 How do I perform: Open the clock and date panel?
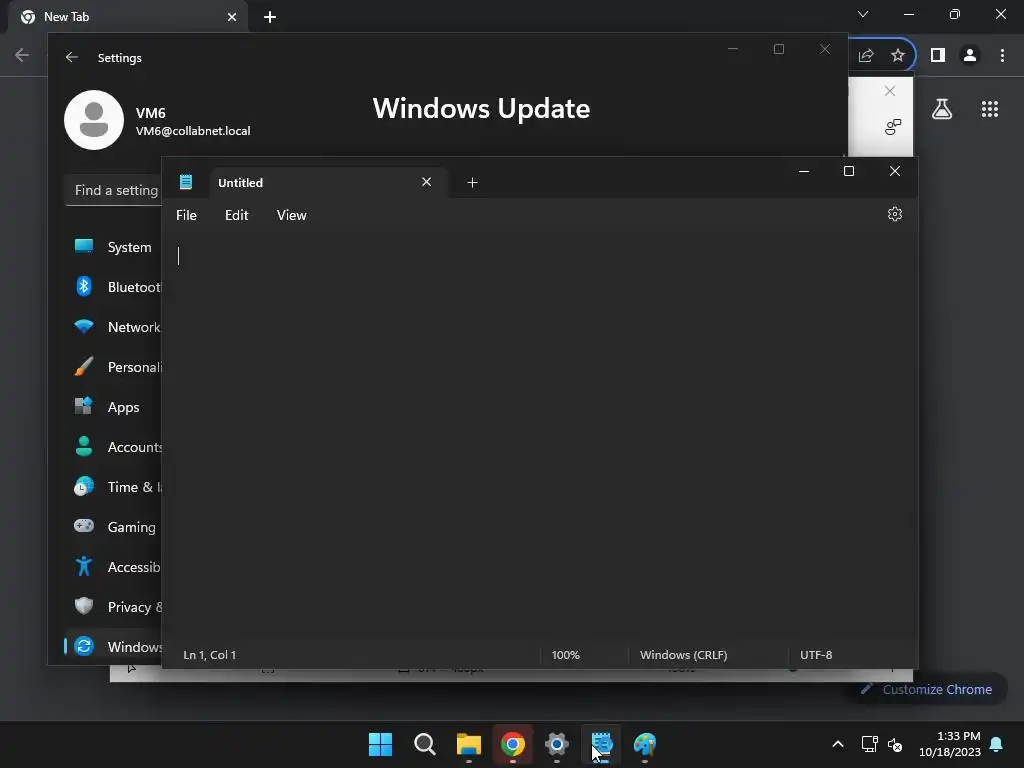950,744
